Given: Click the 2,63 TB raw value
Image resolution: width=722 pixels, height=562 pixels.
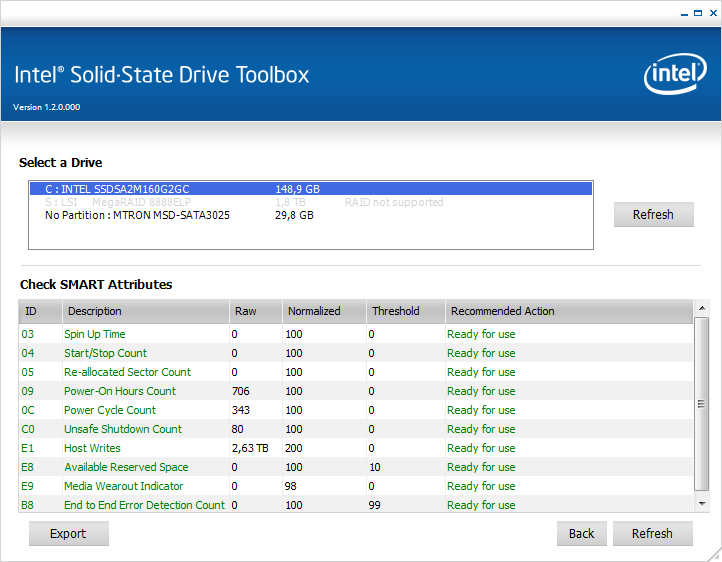Looking at the screenshot, I should click(250, 448).
